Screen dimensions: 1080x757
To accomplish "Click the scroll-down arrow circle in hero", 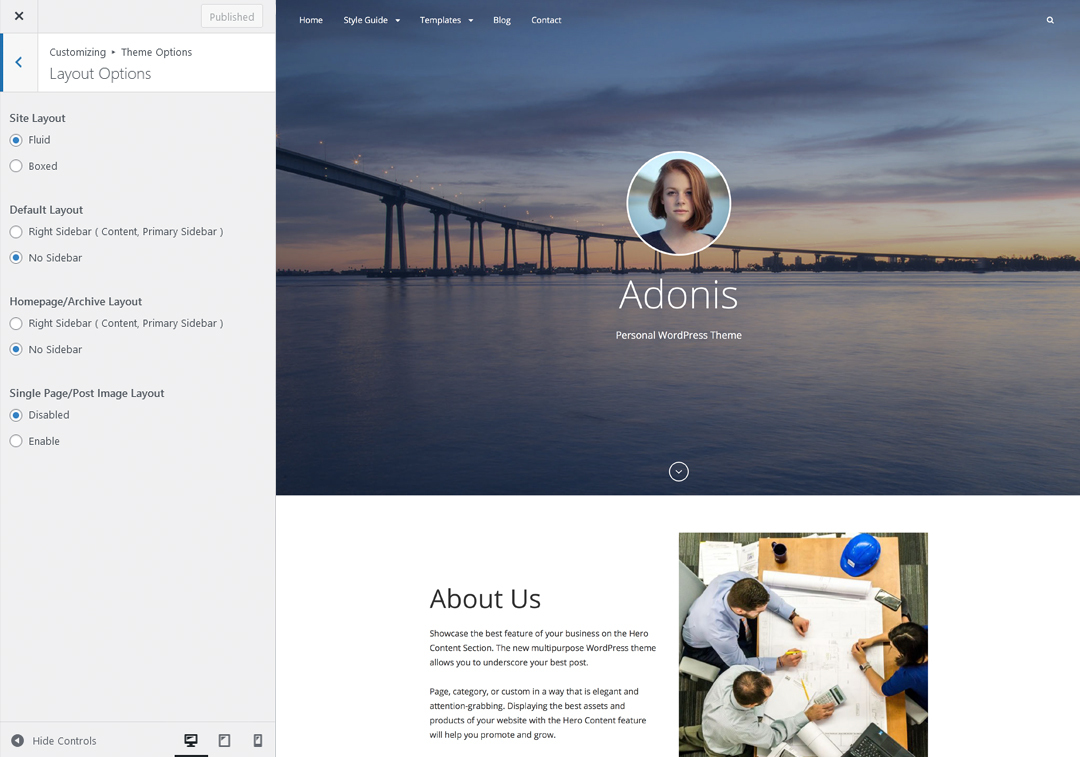I will [679, 472].
